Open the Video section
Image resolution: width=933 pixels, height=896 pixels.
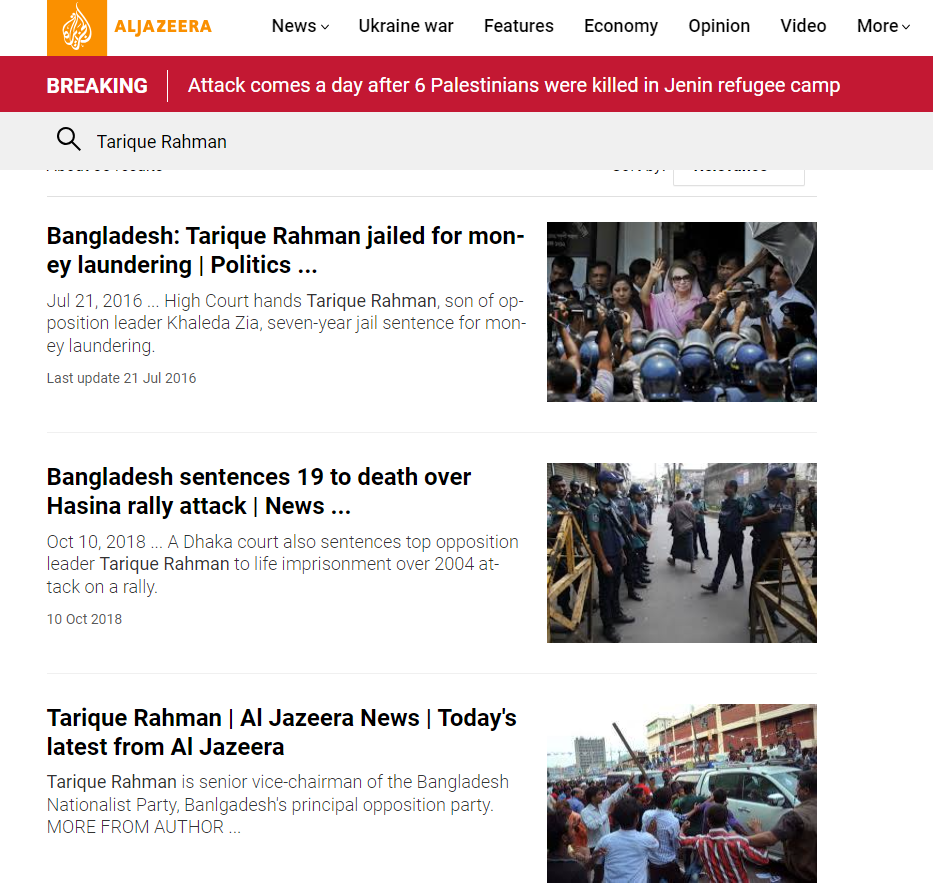tap(803, 26)
